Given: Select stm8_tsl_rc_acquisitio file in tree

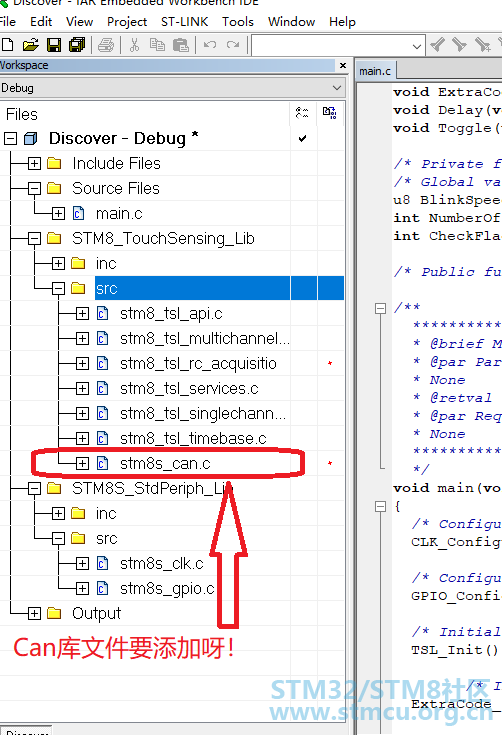Looking at the screenshot, I should [x=198, y=363].
